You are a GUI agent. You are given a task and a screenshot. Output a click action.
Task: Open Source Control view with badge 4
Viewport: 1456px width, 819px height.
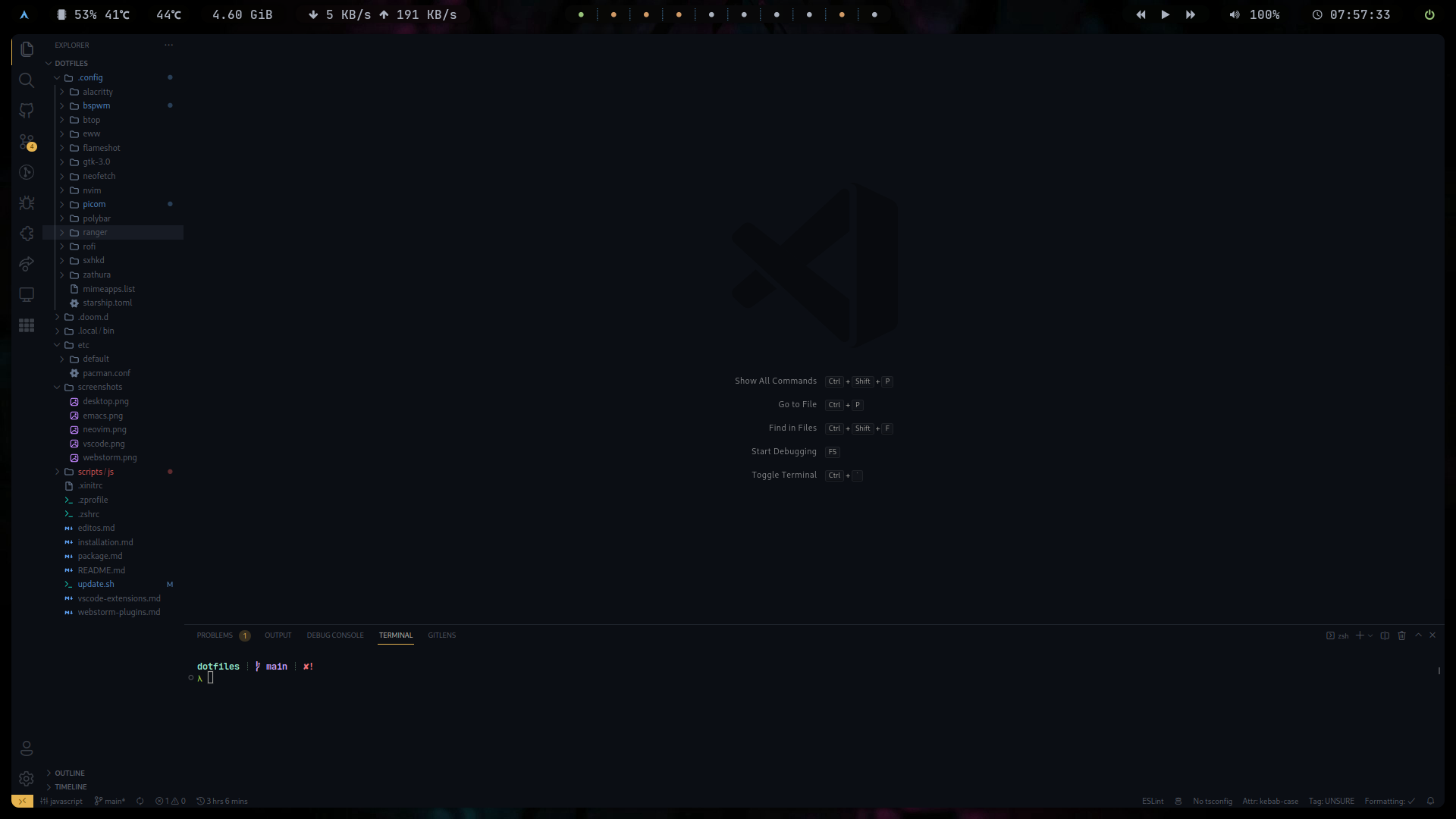point(27,142)
